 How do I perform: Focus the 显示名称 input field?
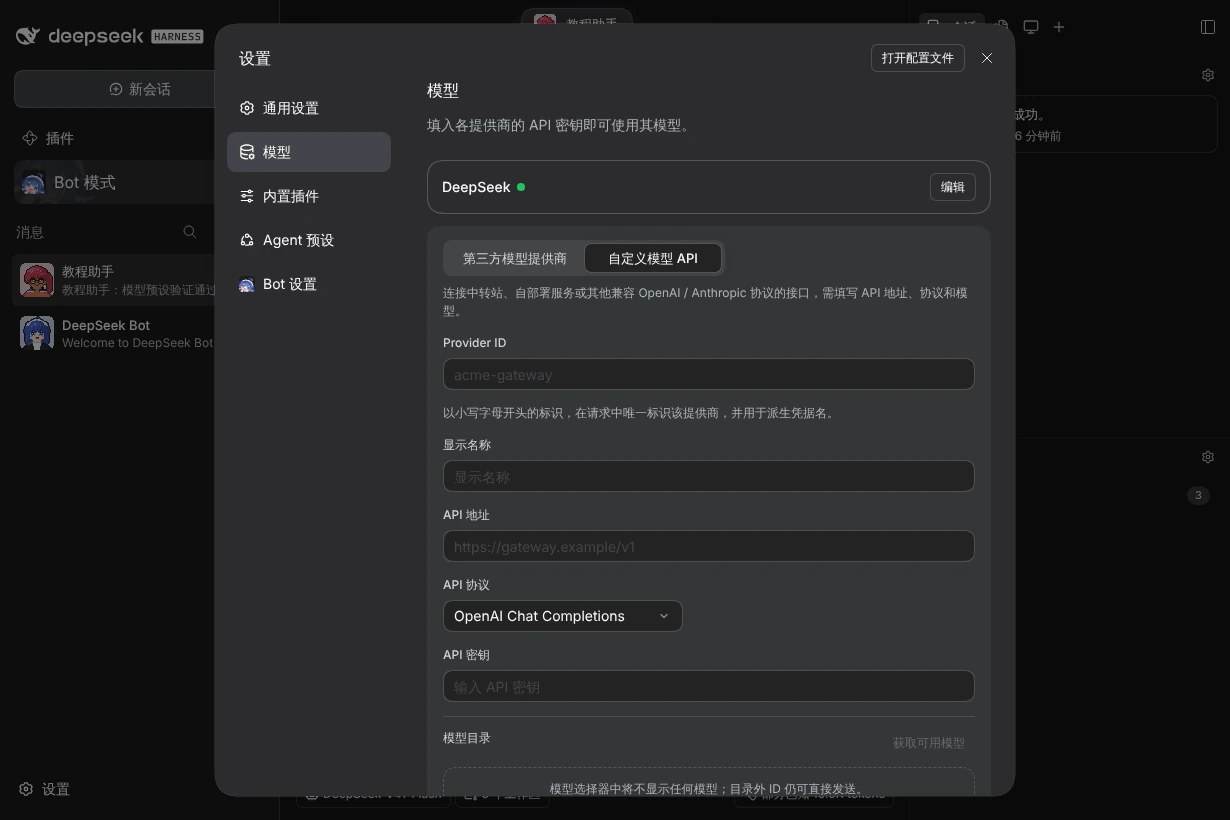[x=708, y=476]
